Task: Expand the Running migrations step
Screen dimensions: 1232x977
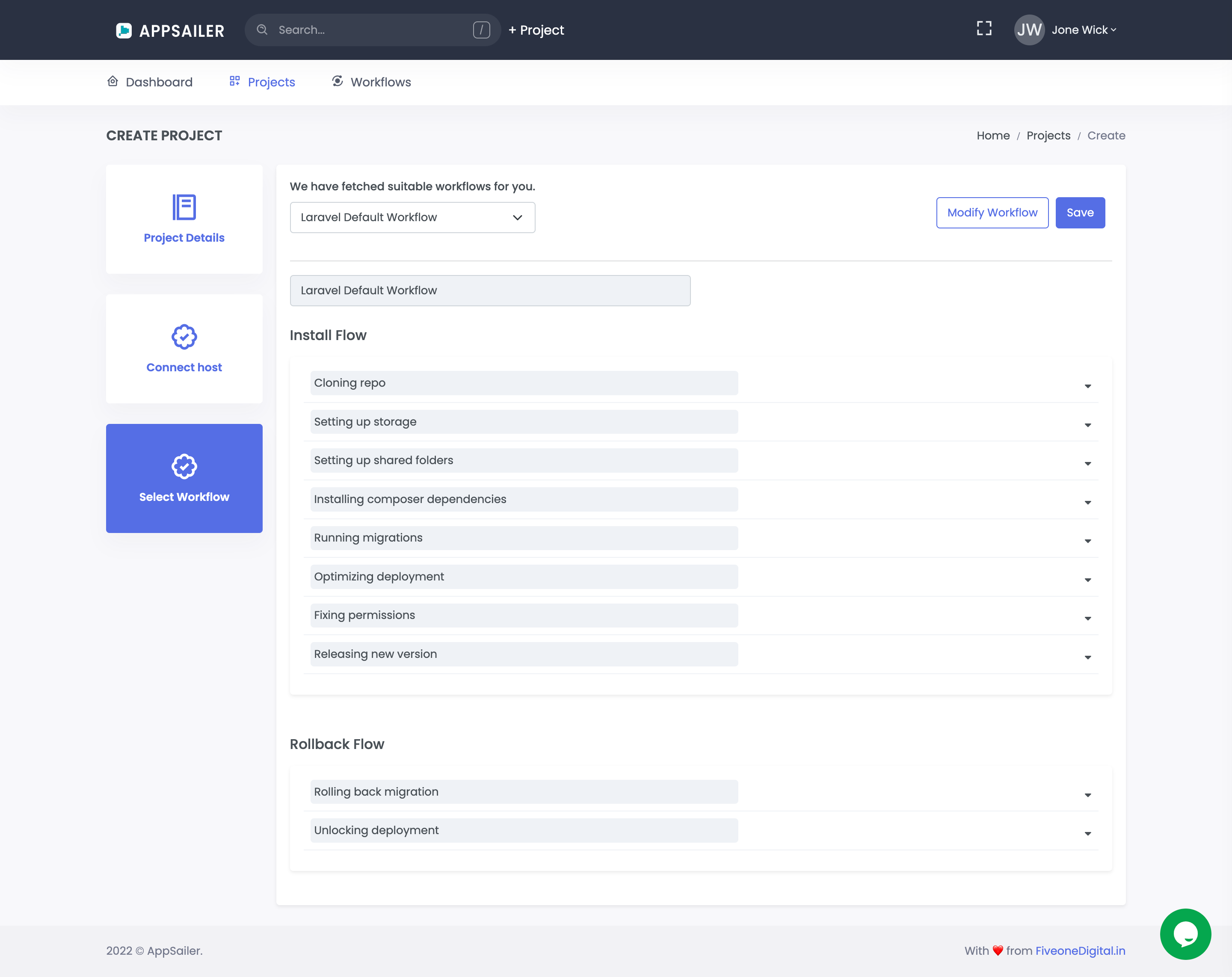Action: click(1087, 542)
